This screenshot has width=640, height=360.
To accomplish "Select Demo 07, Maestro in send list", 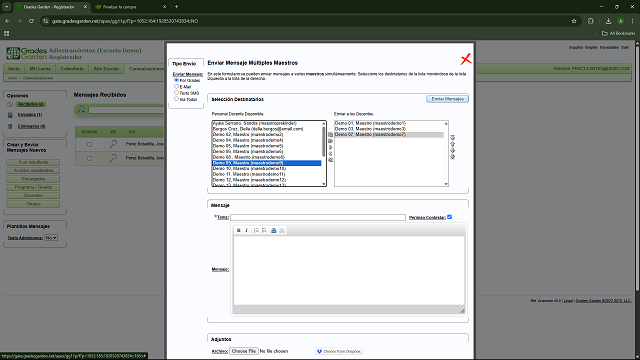I will (x=389, y=134).
